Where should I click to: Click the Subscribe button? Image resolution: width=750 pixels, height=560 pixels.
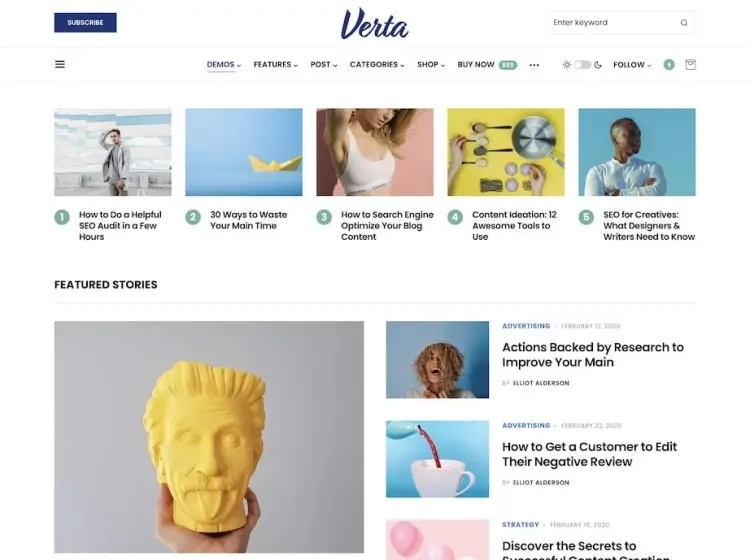point(85,22)
